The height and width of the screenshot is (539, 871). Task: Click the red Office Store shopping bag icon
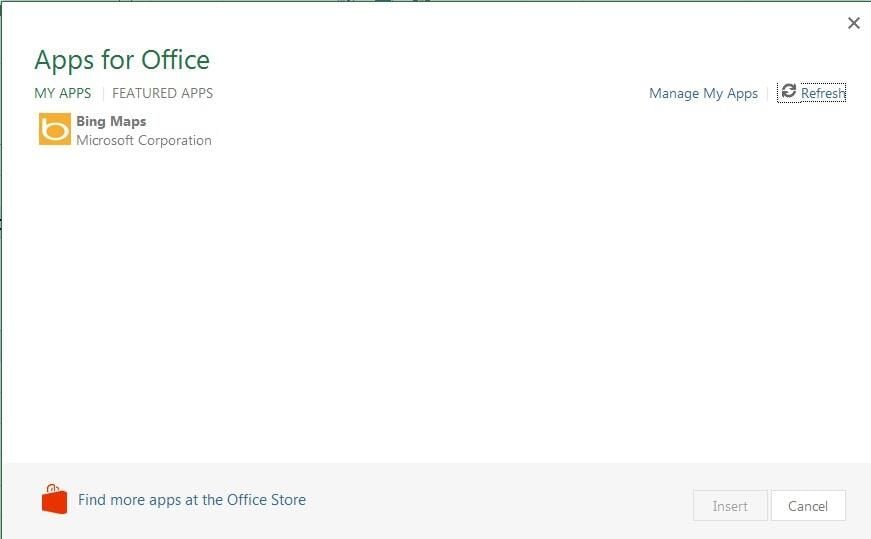[54, 499]
